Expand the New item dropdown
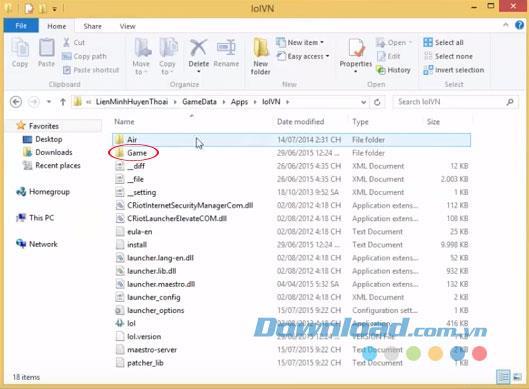 pyautogui.click(x=300, y=43)
